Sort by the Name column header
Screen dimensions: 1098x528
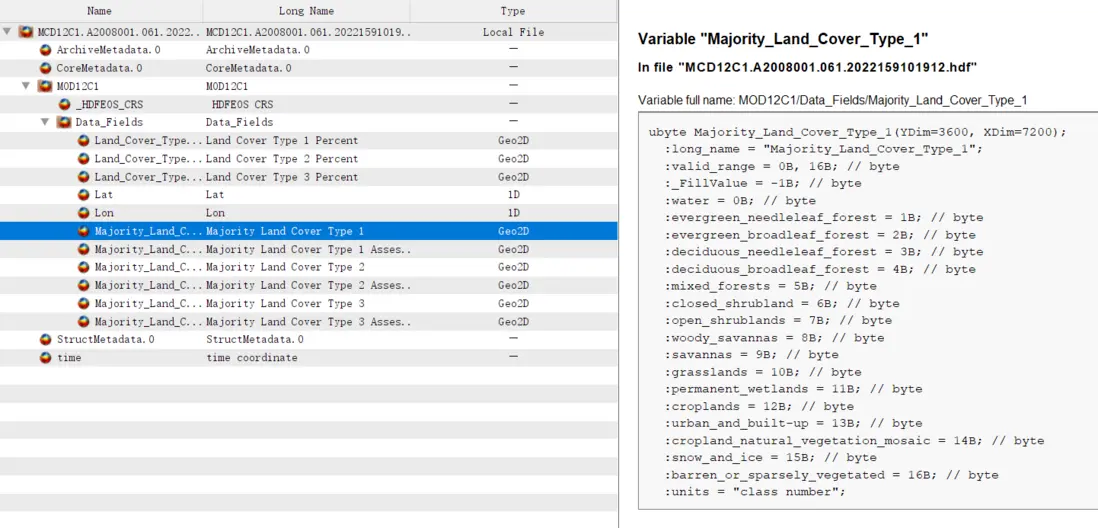point(100,11)
